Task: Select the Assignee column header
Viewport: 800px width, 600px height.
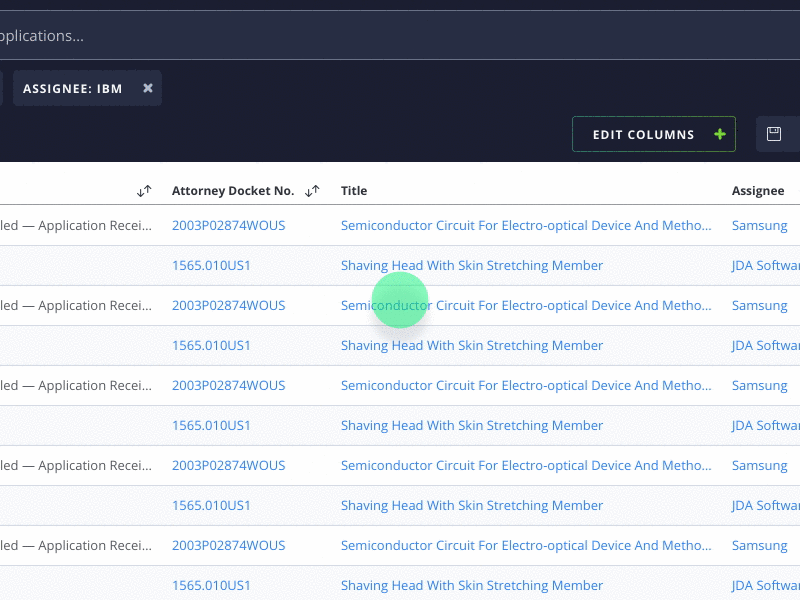Action: (758, 191)
